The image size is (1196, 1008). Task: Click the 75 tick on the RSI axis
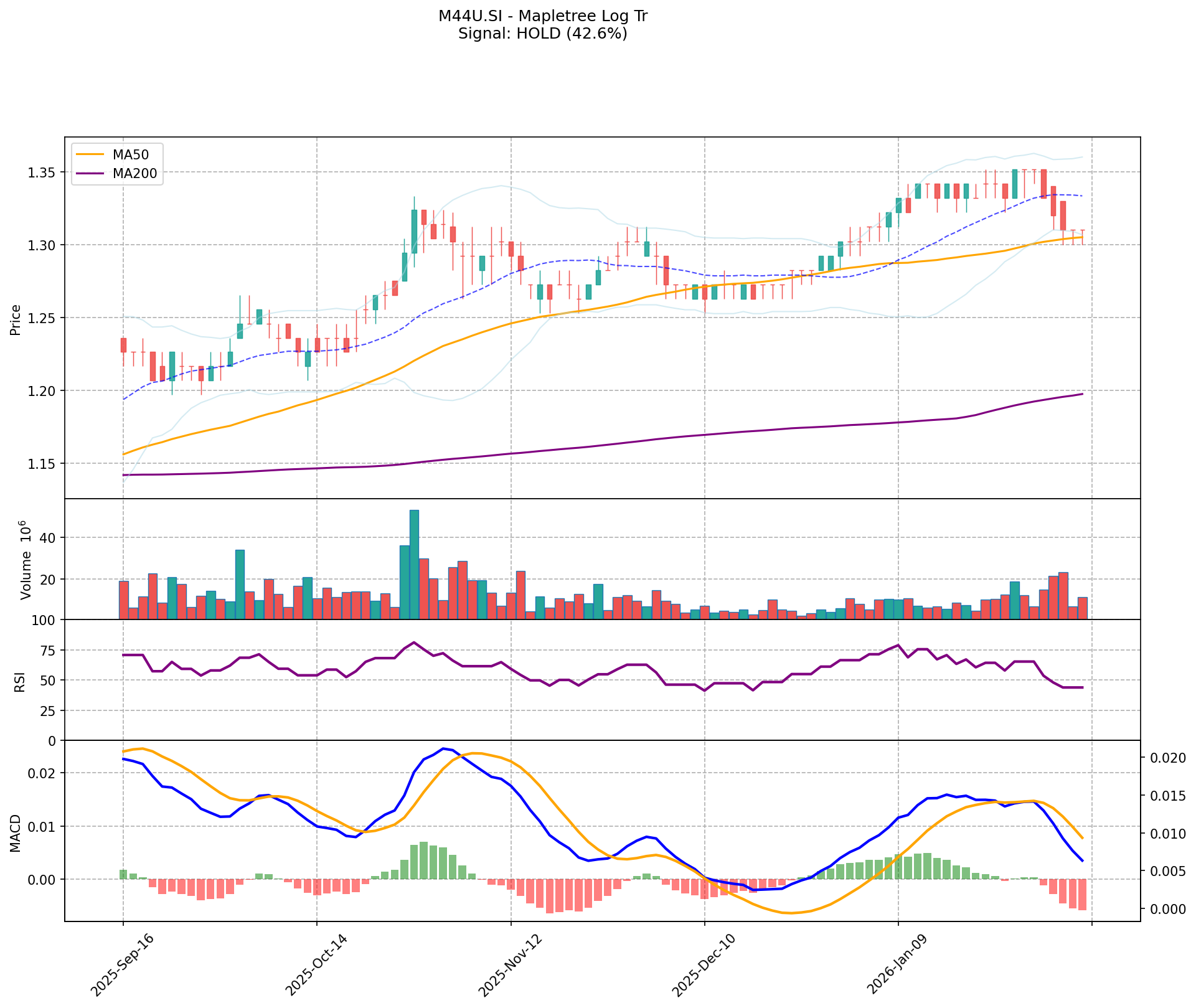click(49, 651)
